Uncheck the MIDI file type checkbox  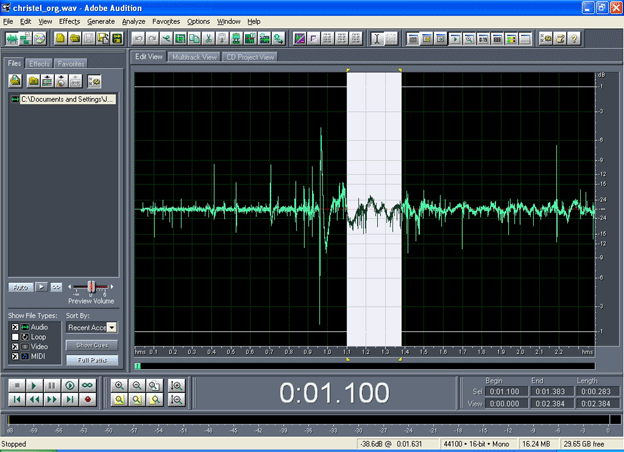click(x=15, y=357)
